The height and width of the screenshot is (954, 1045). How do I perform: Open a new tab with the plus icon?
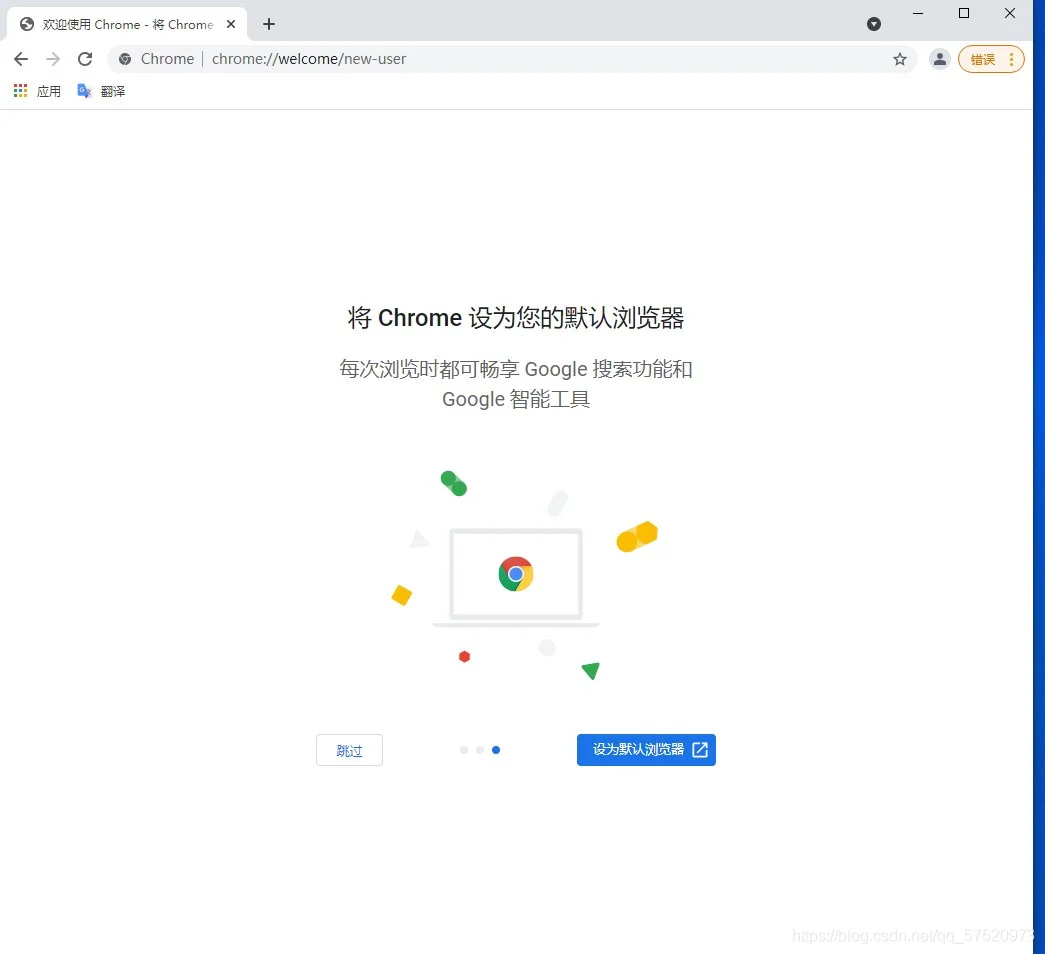click(269, 25)
